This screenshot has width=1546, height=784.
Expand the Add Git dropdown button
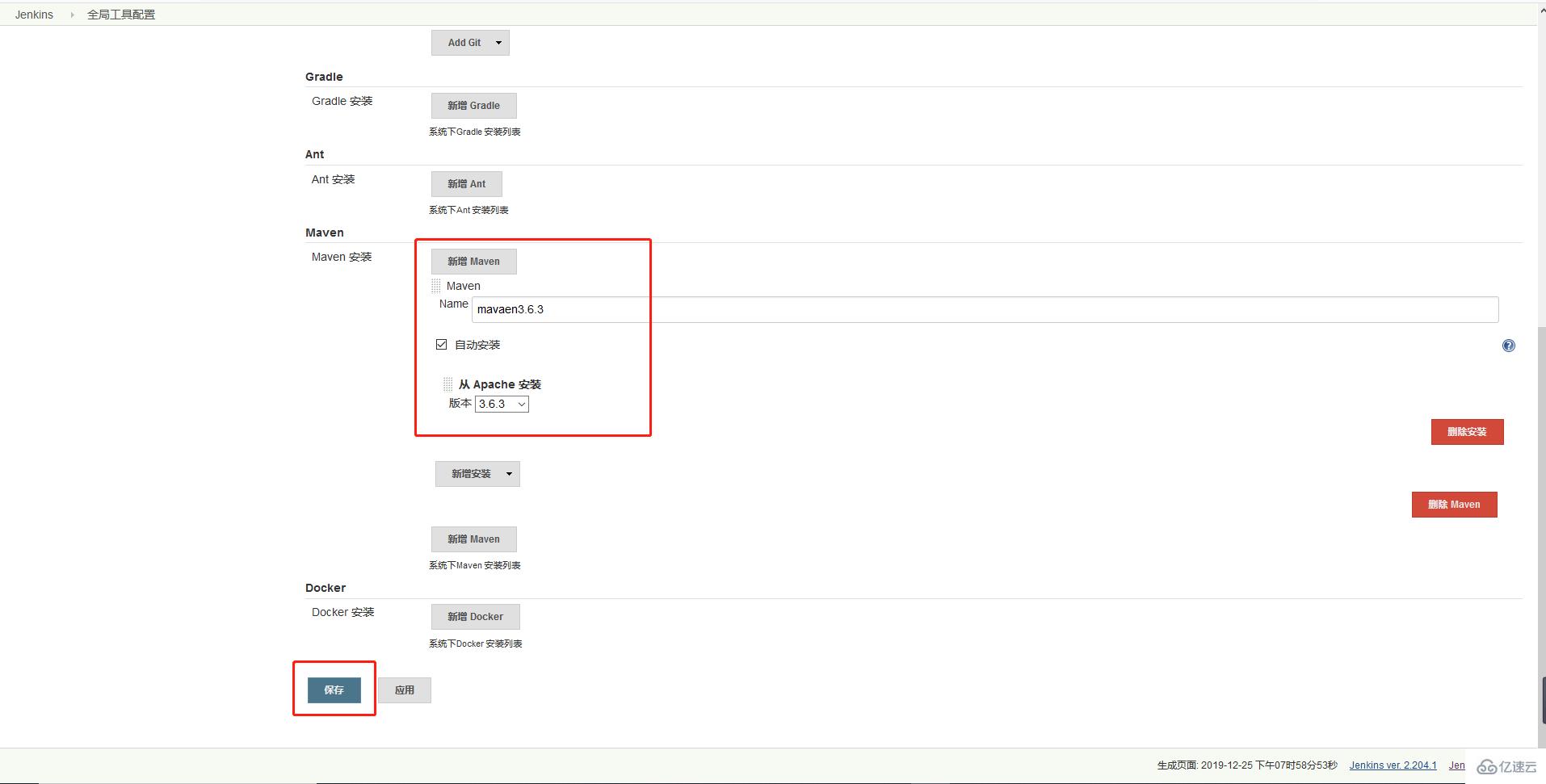click(x=470, y=43)
